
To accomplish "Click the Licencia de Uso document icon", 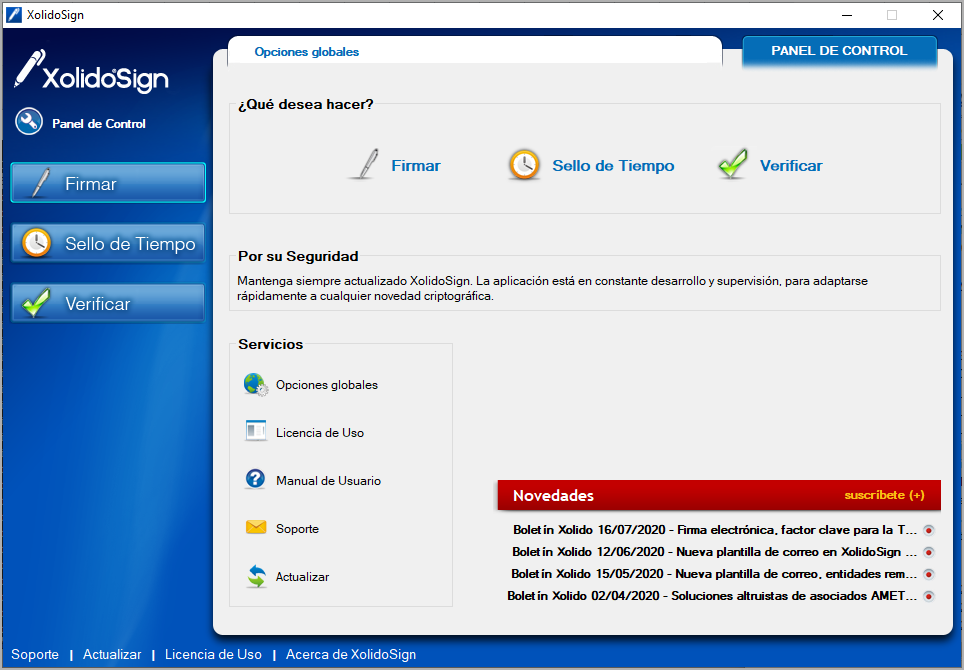I will pos(256,431).
